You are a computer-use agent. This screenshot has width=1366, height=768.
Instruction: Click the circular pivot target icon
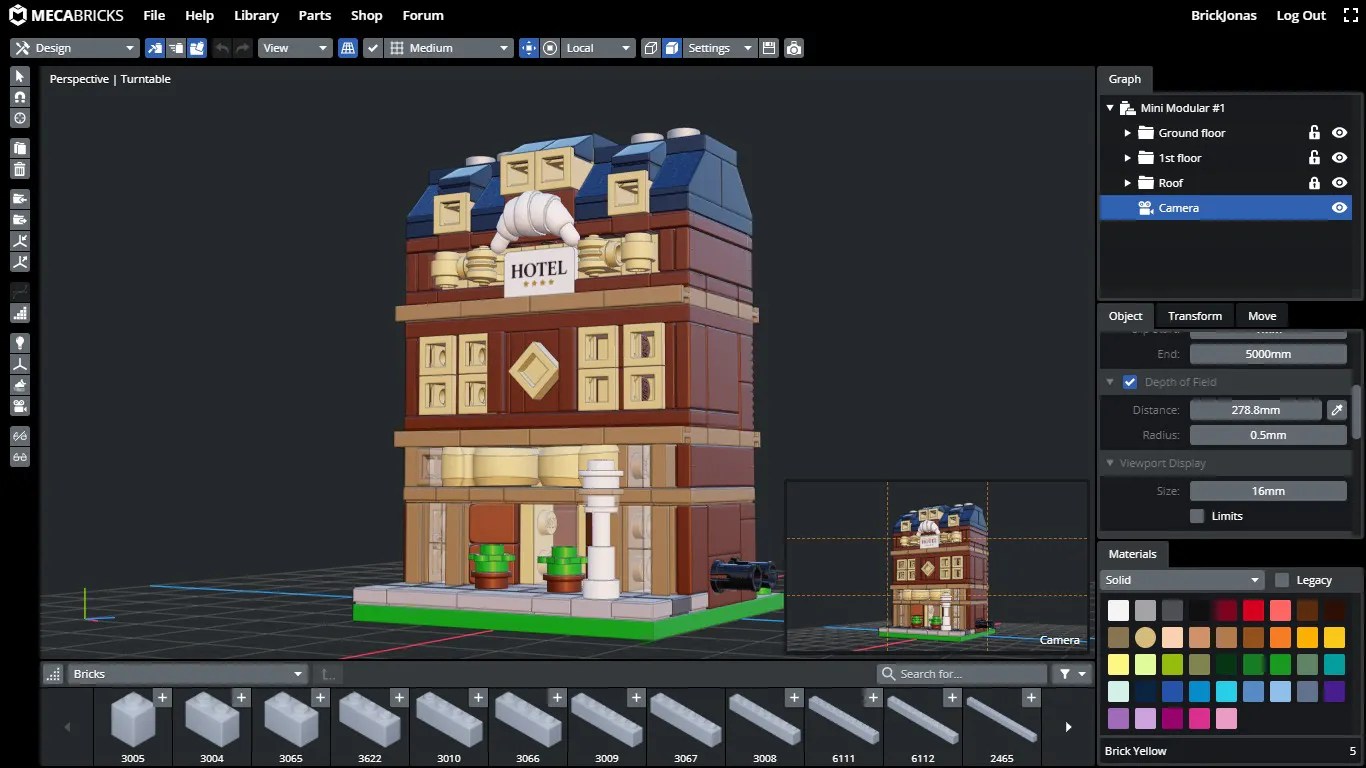coord(550,48)
